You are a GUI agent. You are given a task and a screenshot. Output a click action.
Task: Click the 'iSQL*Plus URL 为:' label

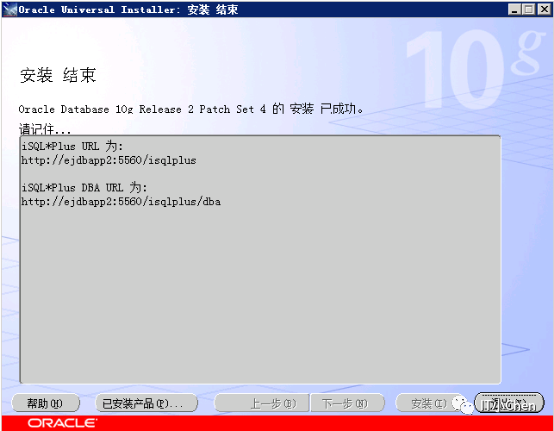(72, 146)
